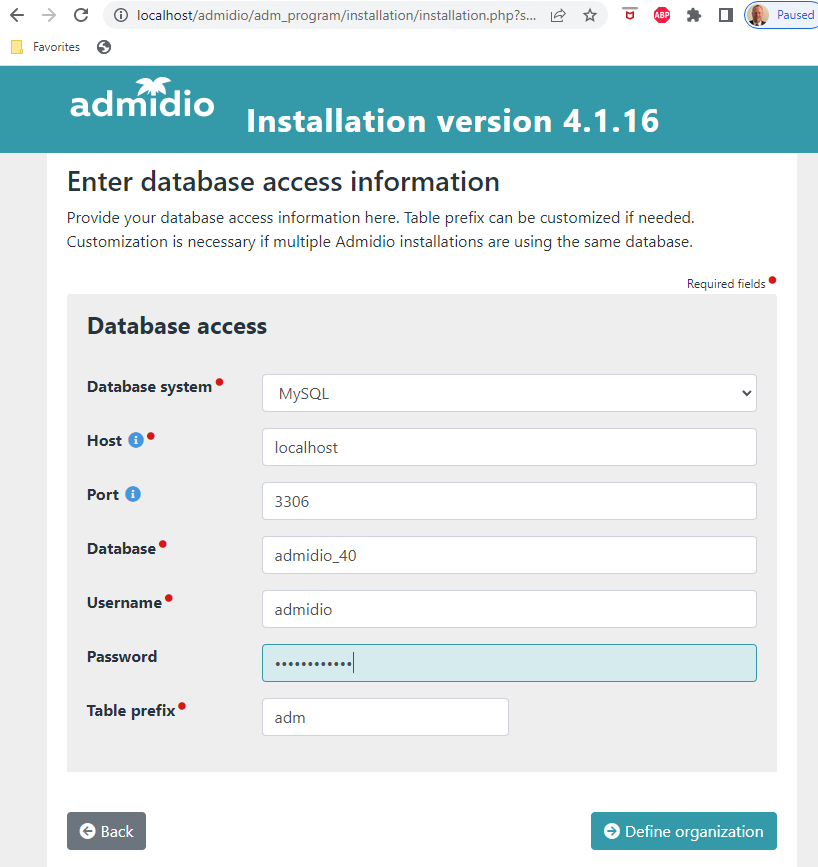The height and width of the screenshot is (867, 818).
Task: Click inside the Password field
Action: (x=509, y=662)
